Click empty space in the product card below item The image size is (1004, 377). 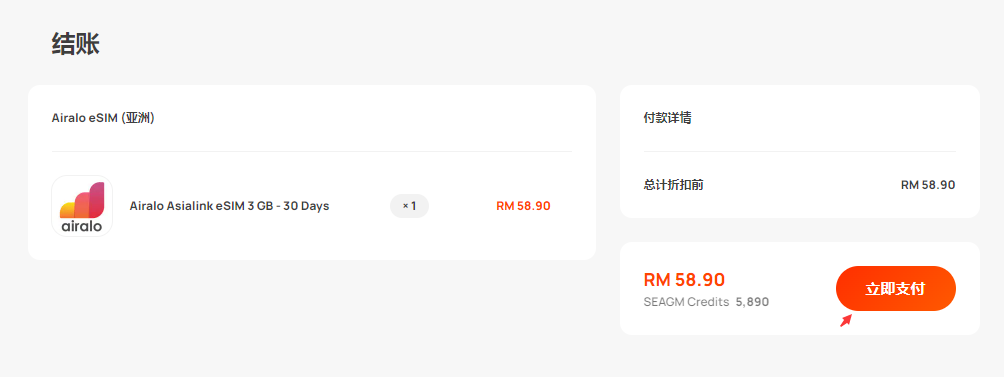tap(312, 248)
